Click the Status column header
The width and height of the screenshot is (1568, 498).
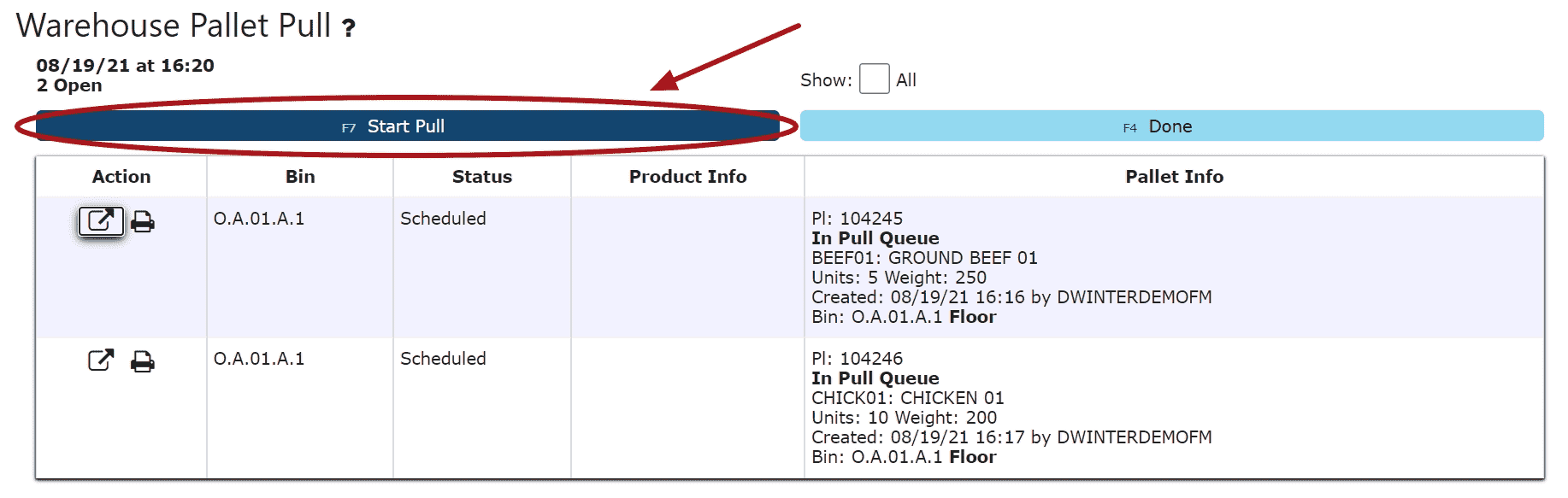tap(482, 177)
